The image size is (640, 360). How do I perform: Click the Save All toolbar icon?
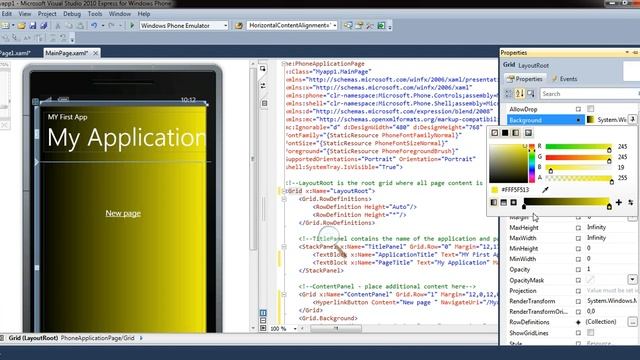click(44, 26)
